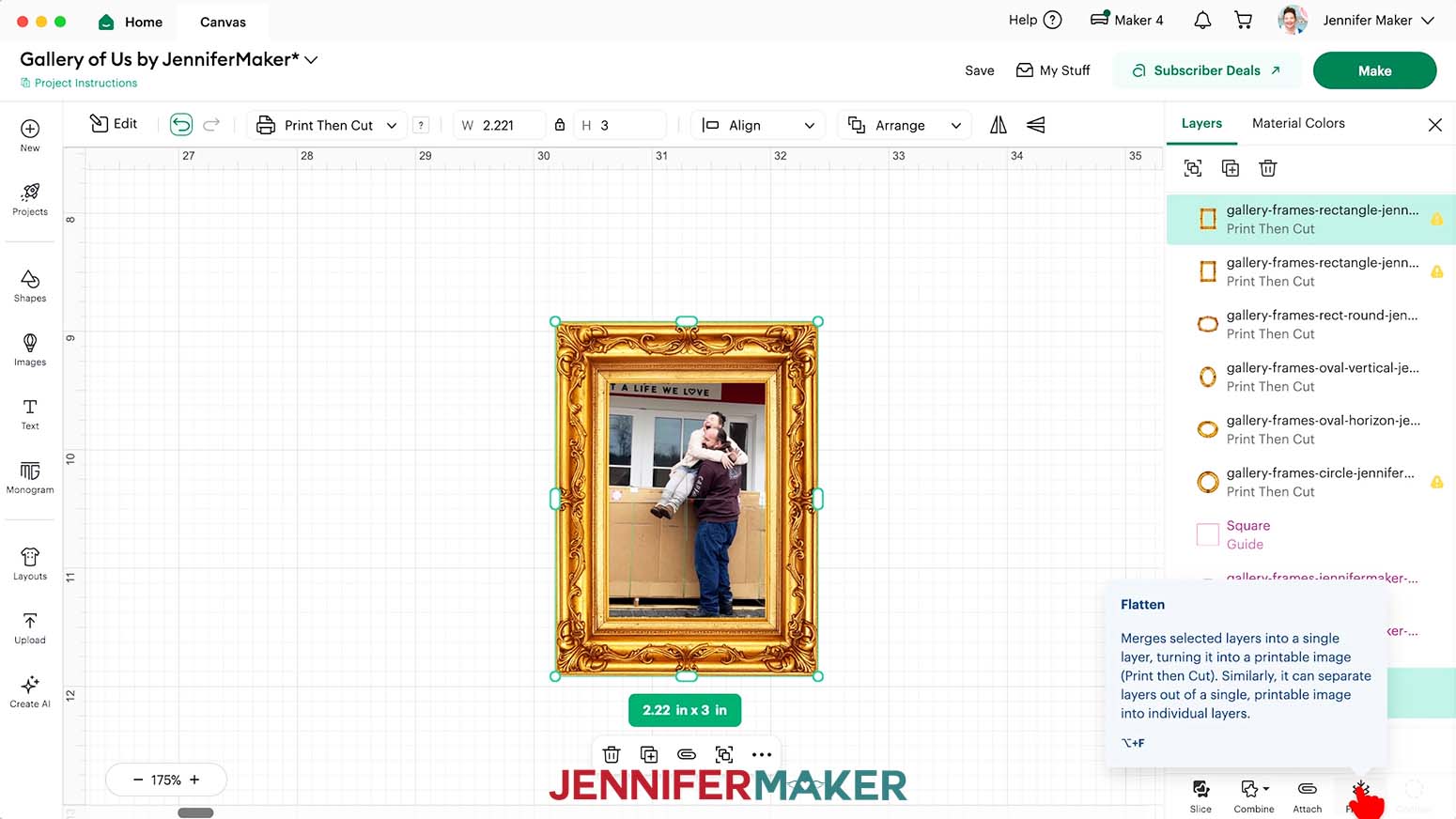The width and height of the screenshot is (1456, 819).
Task: Open the Jennifer Maker account menu
Action: [1357, 20]
